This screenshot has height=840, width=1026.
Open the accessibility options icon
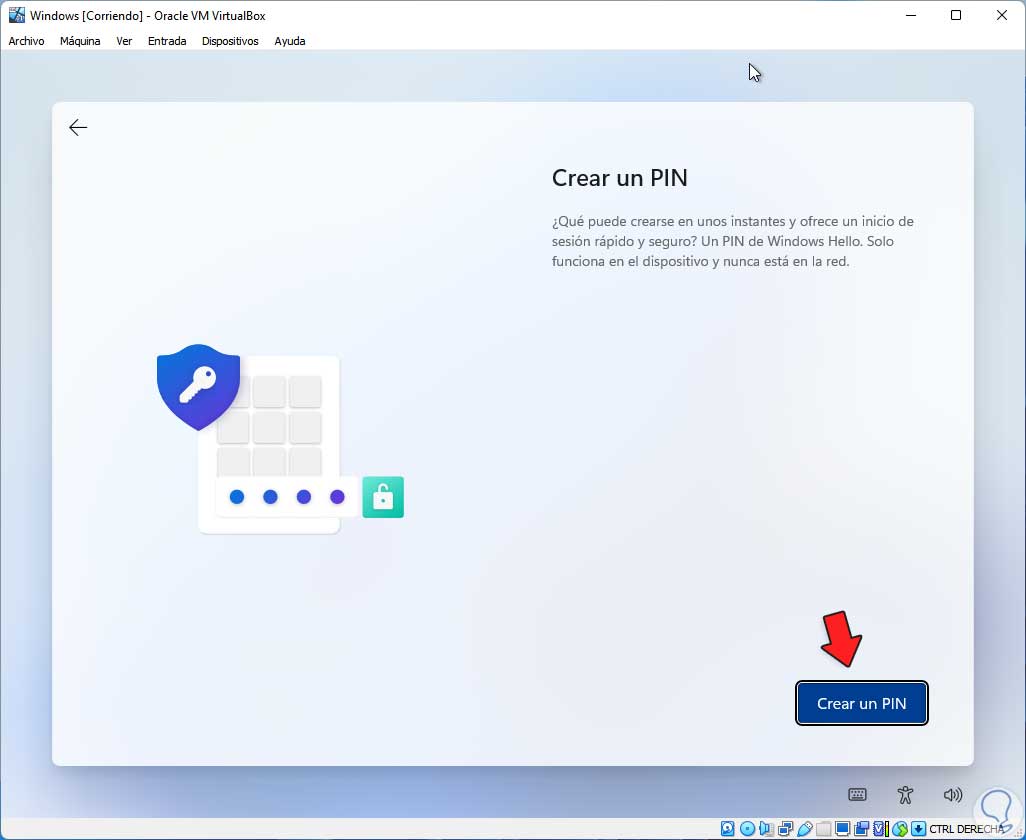click(905, 795)
